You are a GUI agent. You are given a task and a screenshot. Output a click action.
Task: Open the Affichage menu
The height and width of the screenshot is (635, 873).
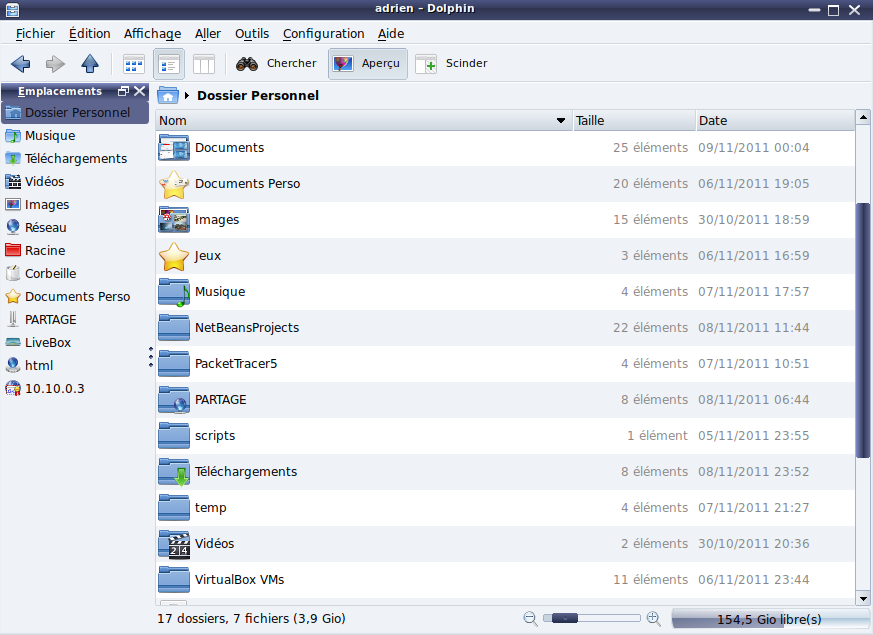[x=153, y=34]
